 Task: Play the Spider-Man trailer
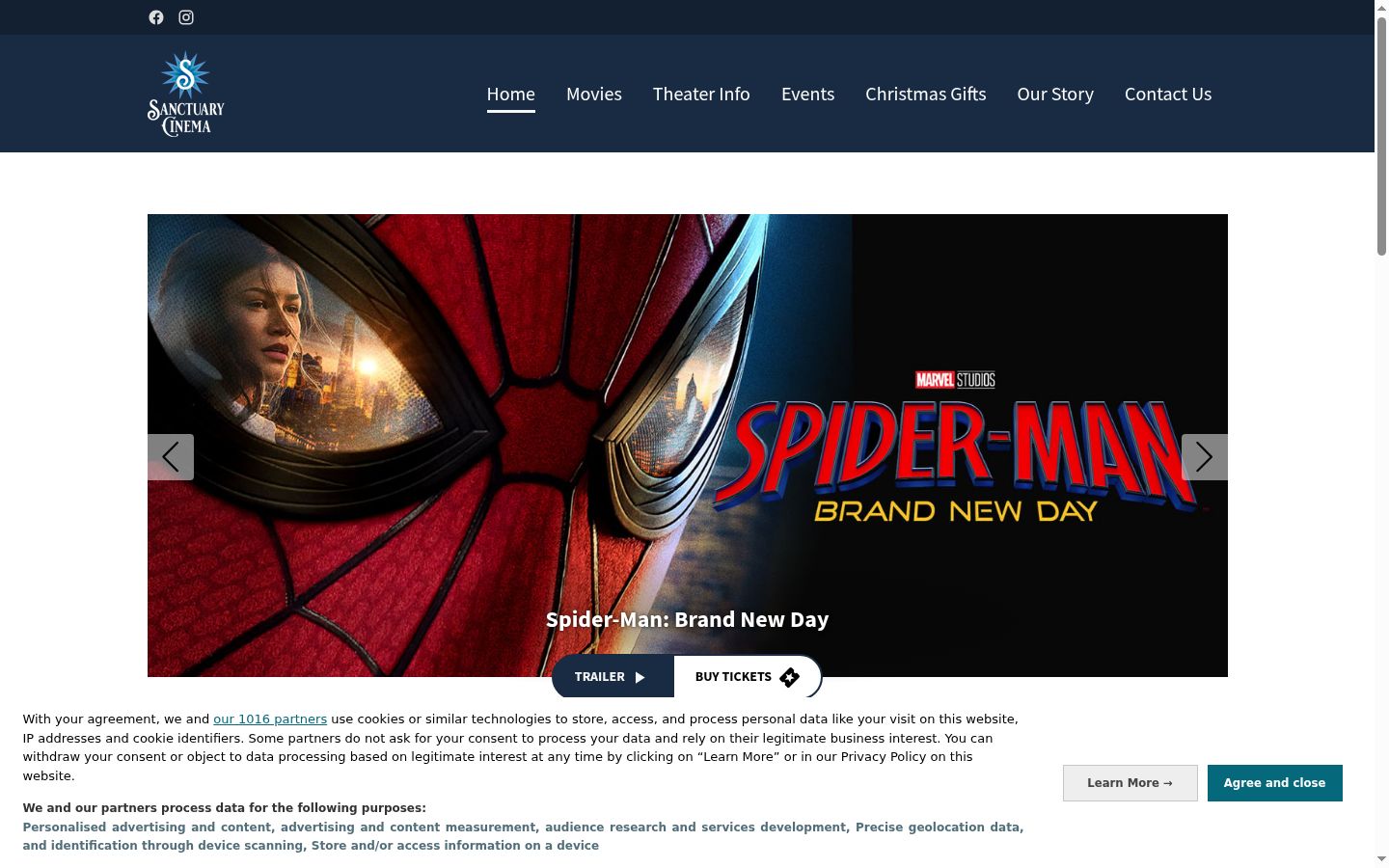coord(613,676)
